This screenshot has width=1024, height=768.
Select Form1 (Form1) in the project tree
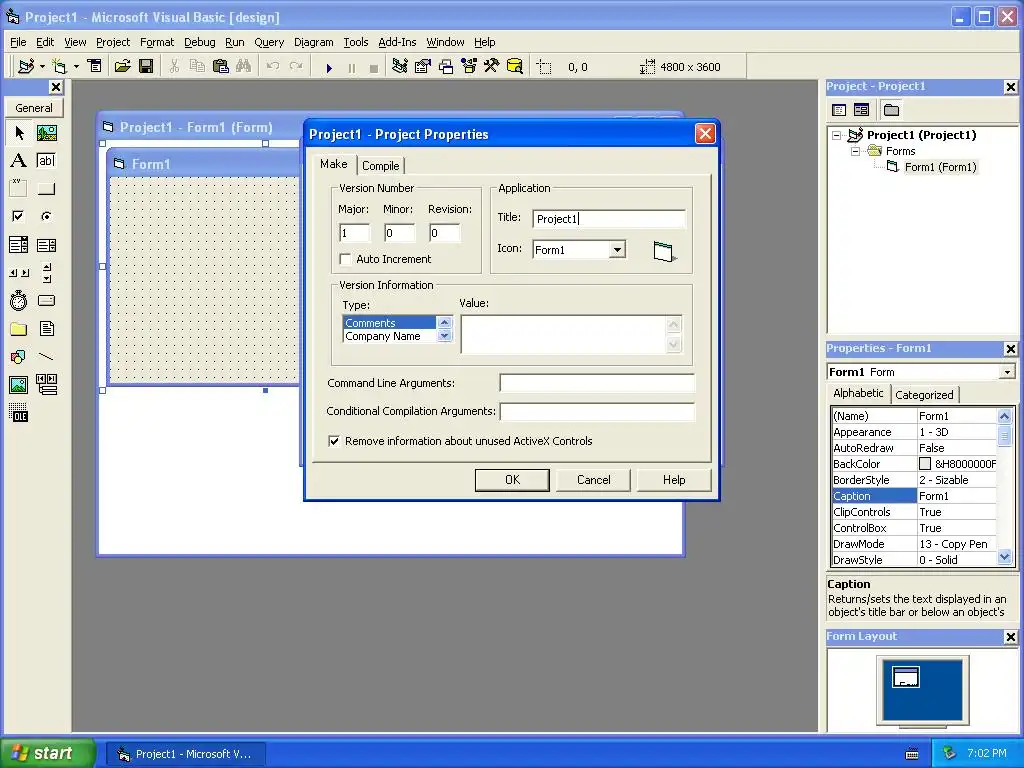(x=940, y=167)
